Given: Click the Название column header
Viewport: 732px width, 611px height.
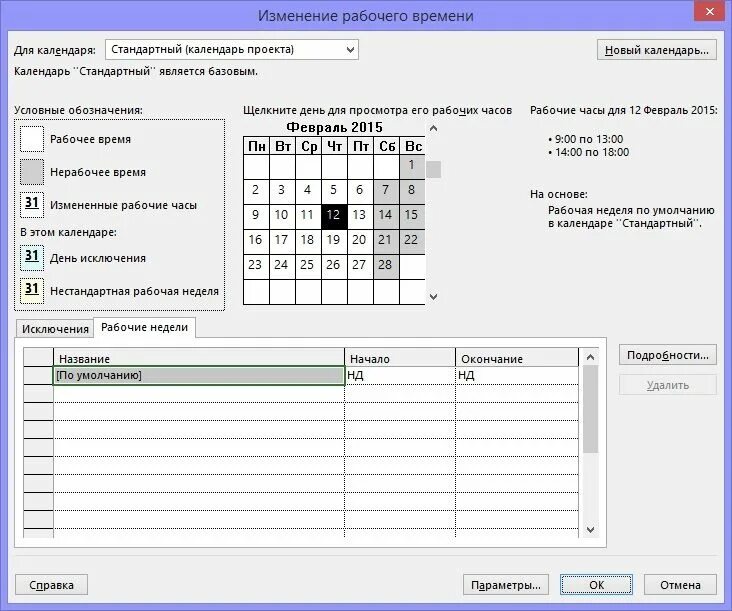Looking at the screenshot, I should click(199, 358).
